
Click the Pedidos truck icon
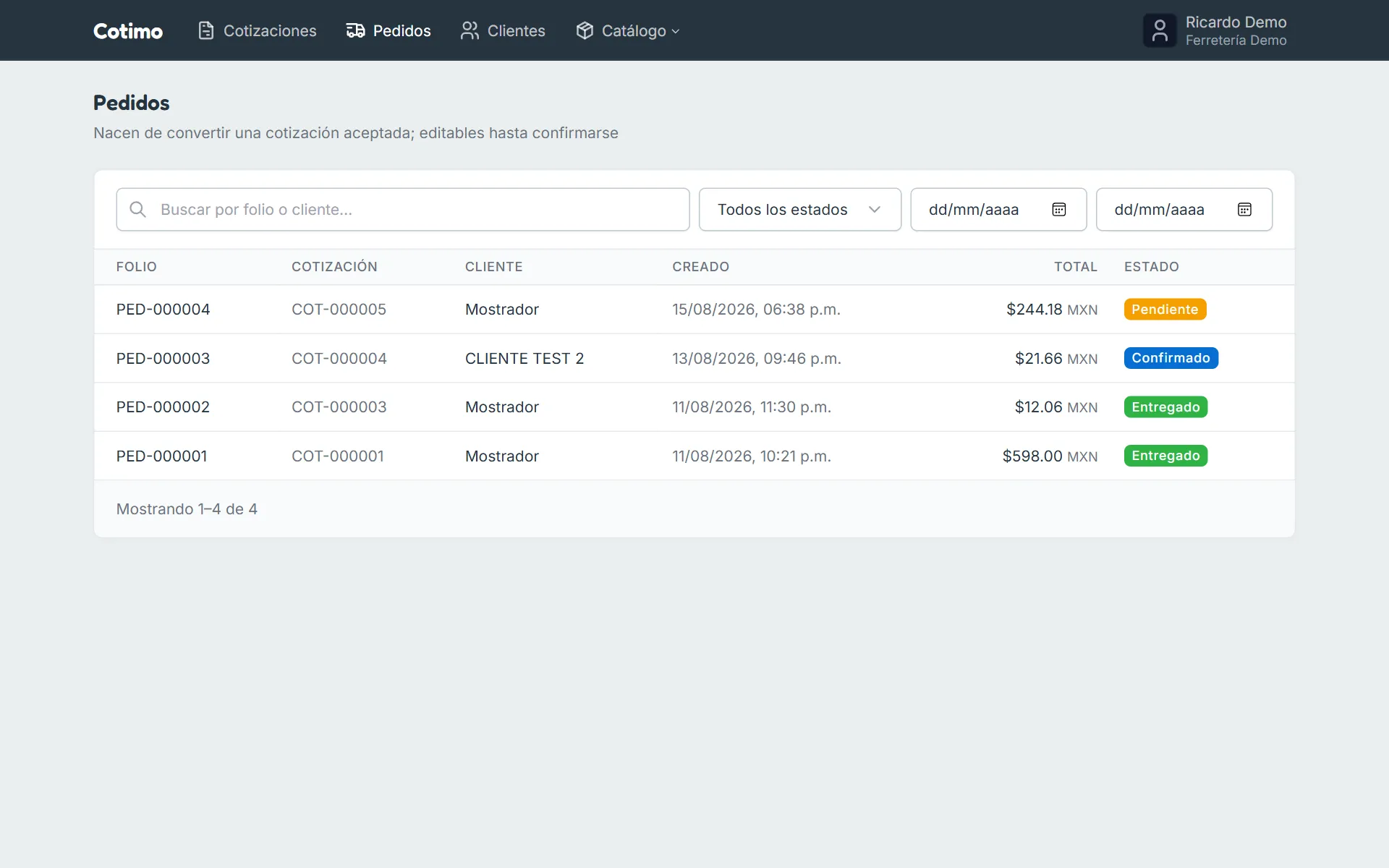click(355, 30)
